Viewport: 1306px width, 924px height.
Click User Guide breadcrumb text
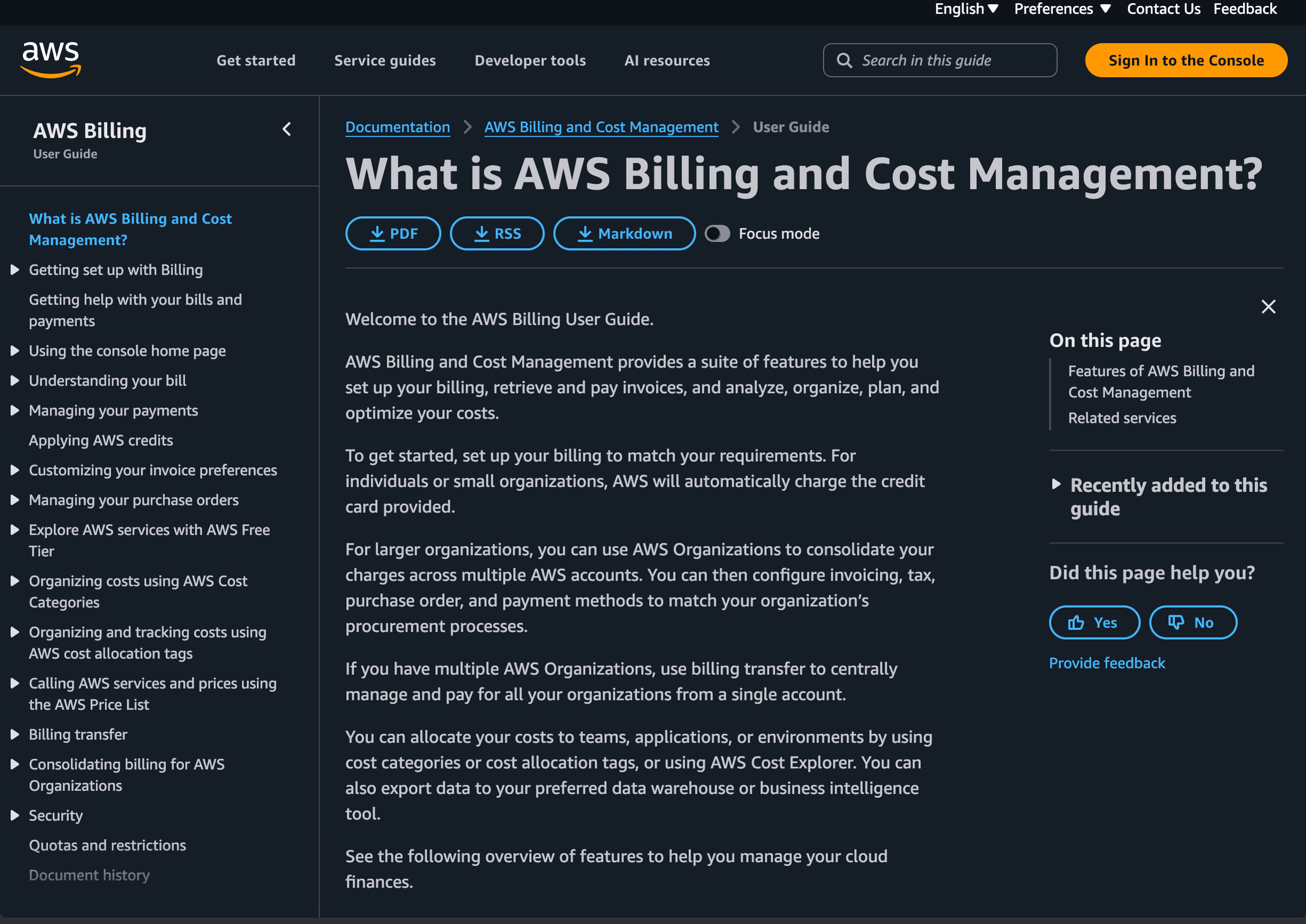pyautogui.click(x=791, y=127)
